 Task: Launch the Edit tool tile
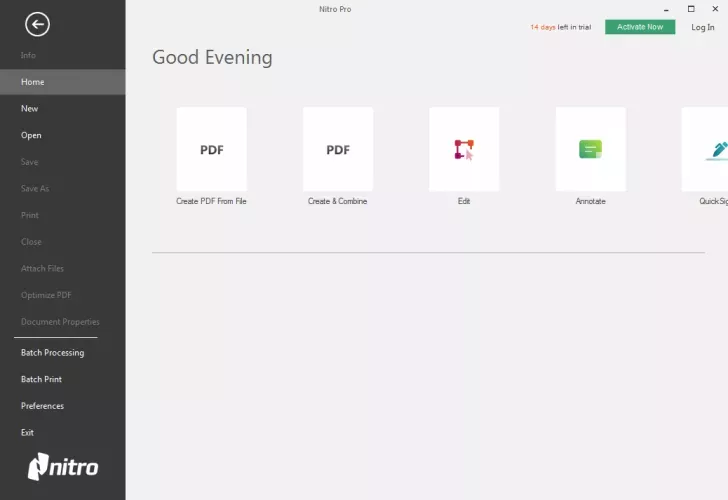click(x=464, y=149)
